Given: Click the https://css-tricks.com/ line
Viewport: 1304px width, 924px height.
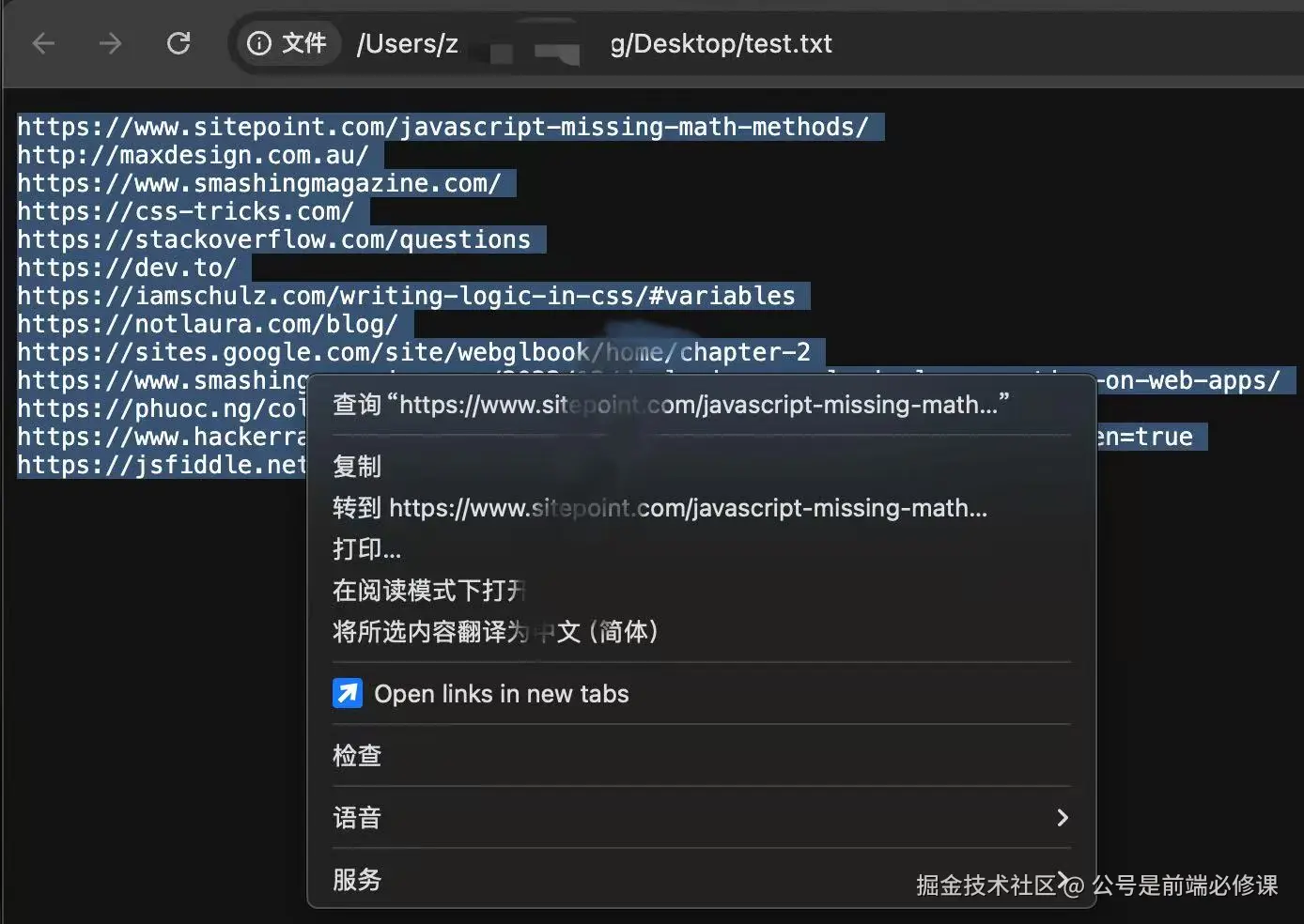Looking at the screenshot, I should [x=186, y=211].
